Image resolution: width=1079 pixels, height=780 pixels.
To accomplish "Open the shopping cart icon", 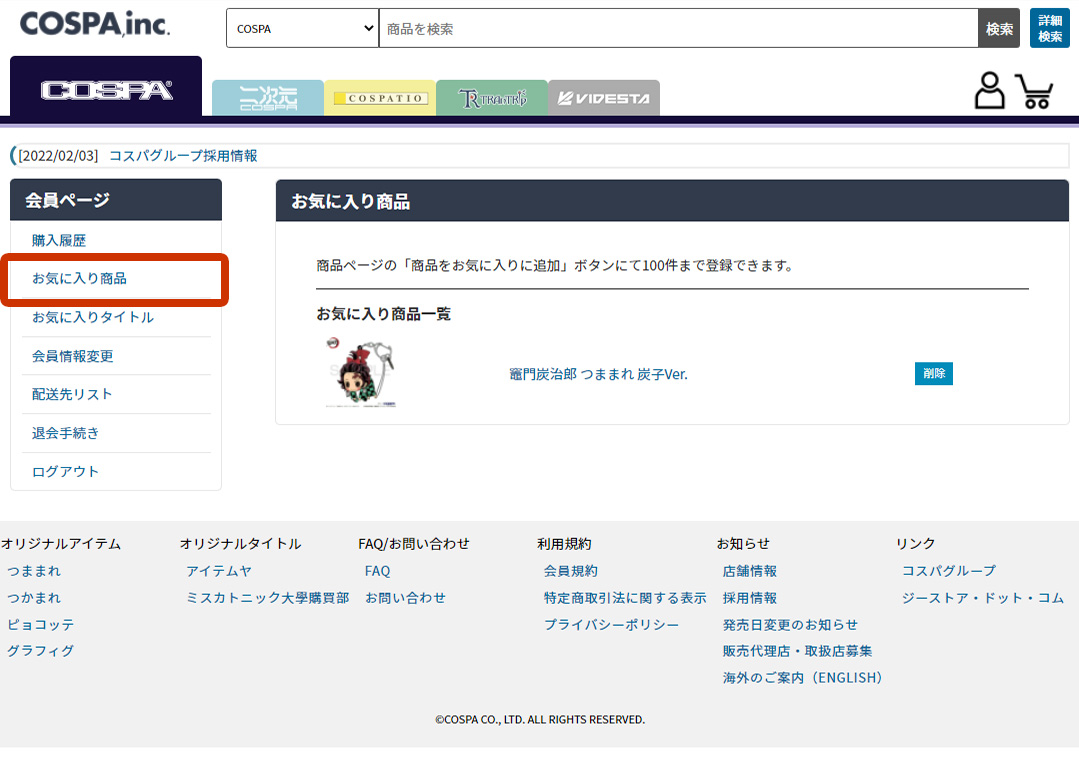I will (x=1034, y=90).
